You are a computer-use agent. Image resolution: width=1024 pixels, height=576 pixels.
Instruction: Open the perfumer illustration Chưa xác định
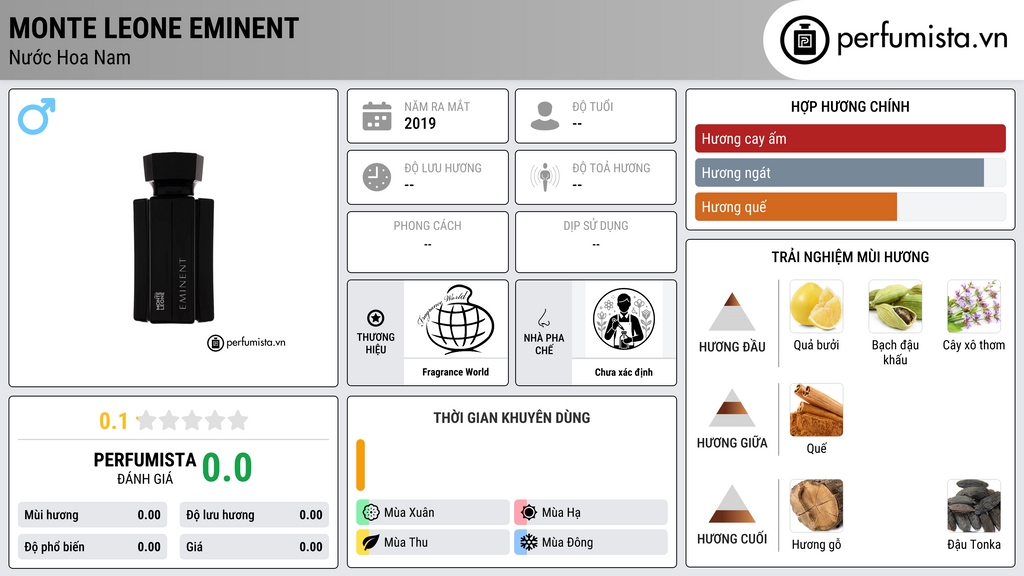pyautogui.click(x=624, y=319)
